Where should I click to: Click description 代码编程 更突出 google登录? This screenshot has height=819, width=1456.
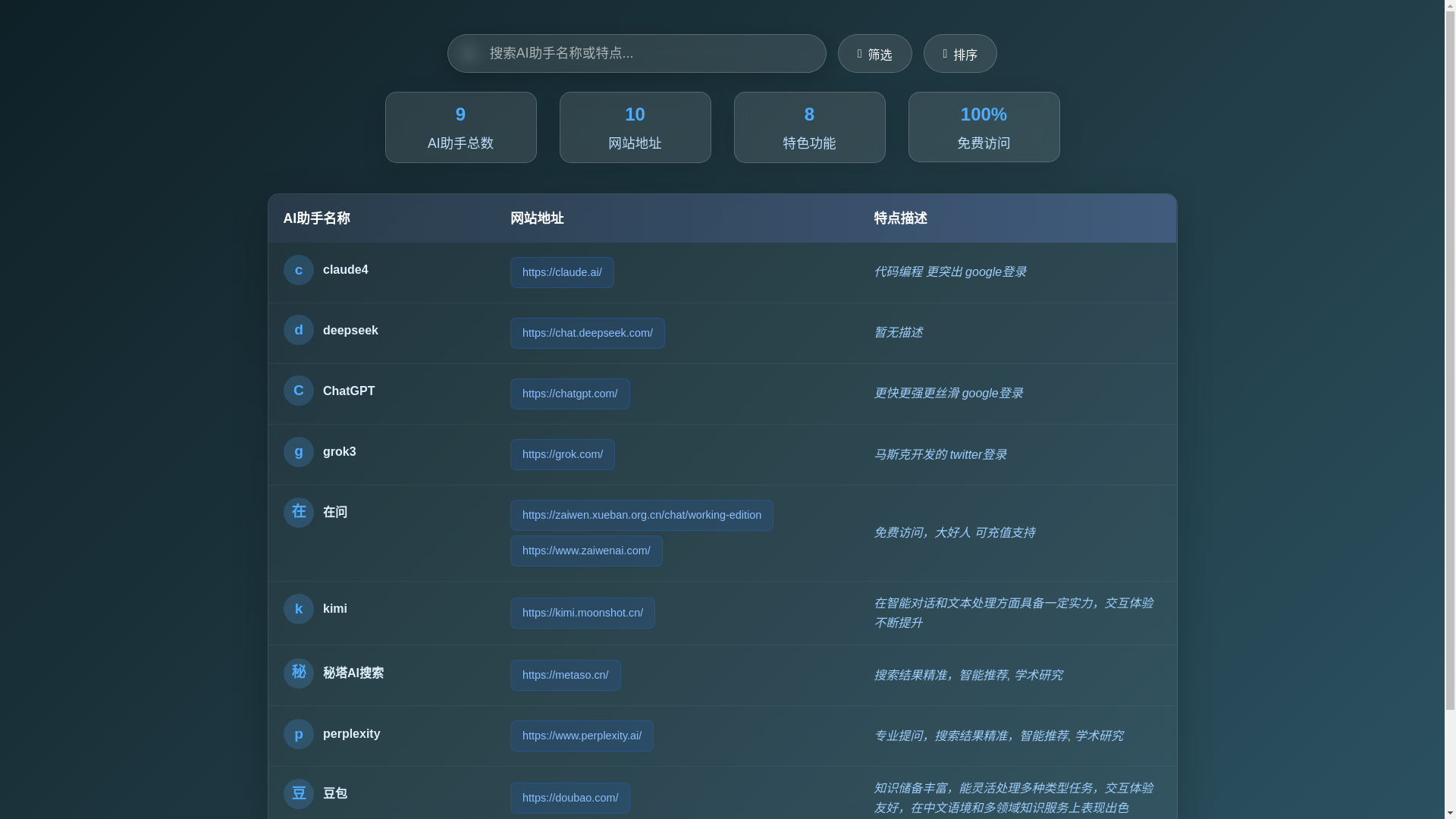coord(950,272)
